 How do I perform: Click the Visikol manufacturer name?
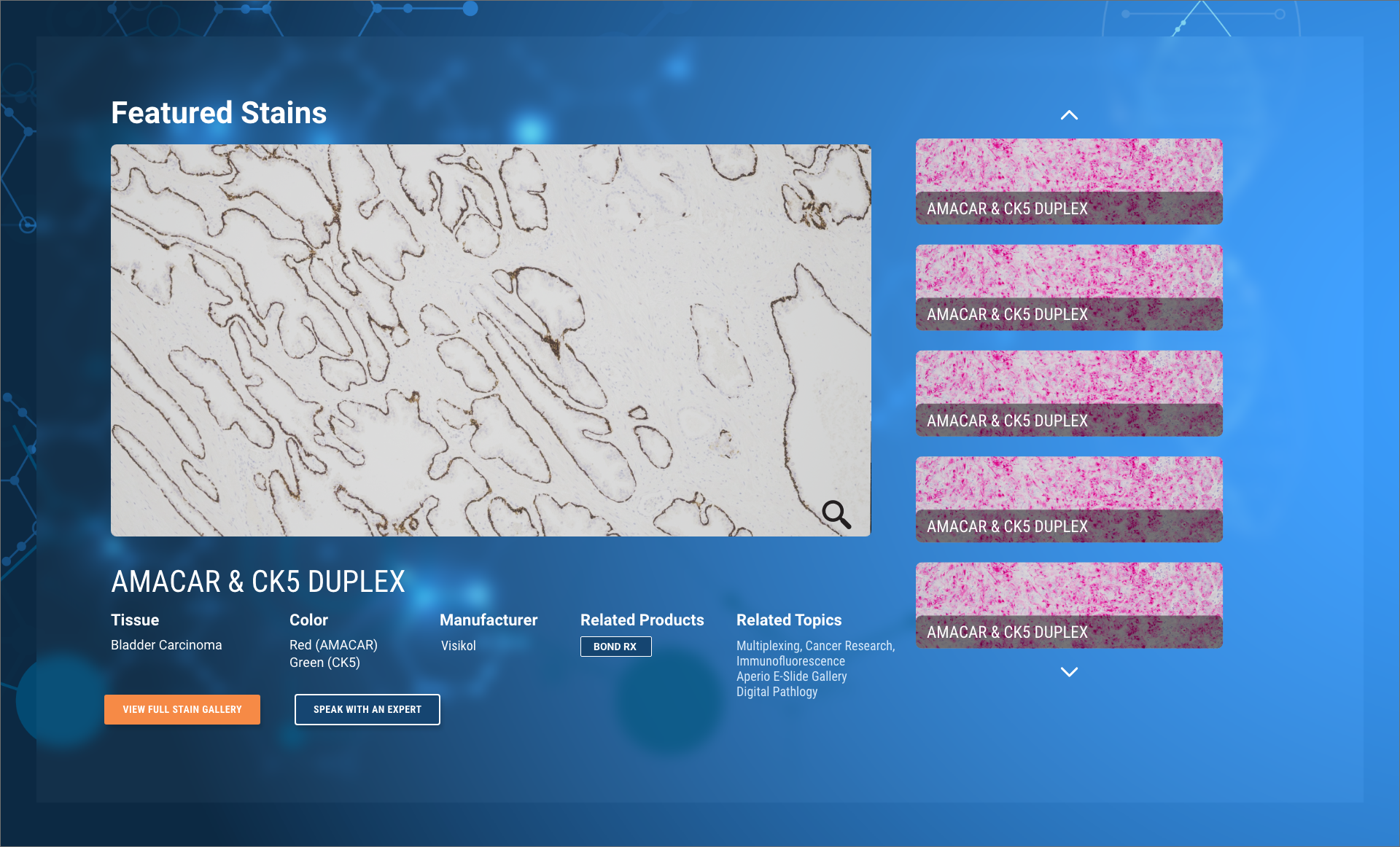pyautogui.click(x=458, y=646)
